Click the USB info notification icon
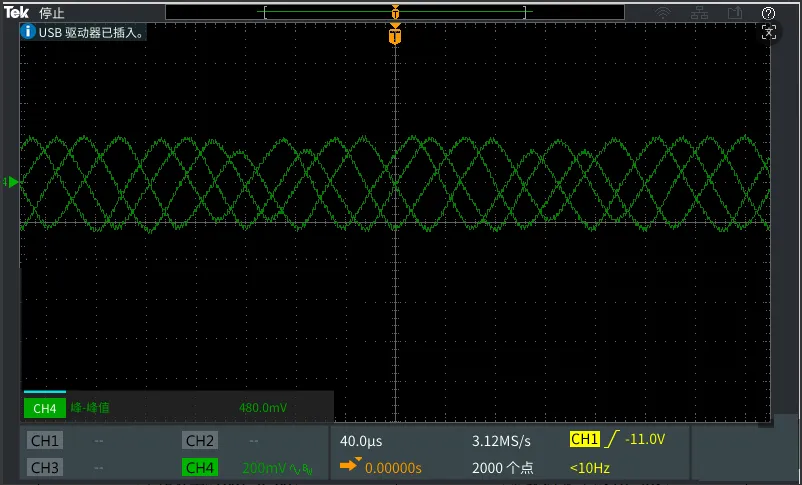 click(x=28, y=32)
